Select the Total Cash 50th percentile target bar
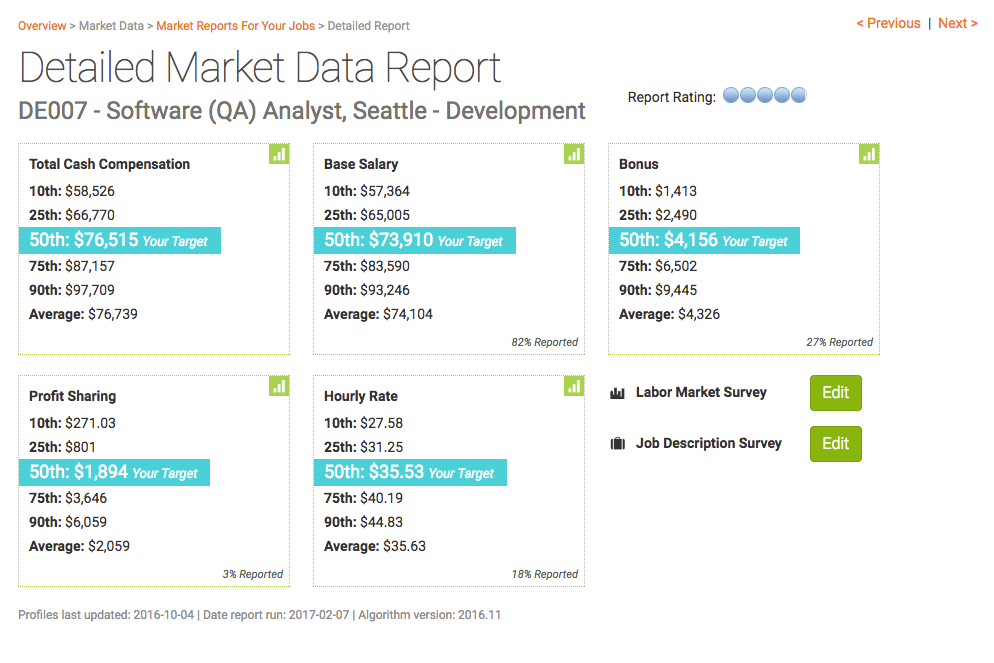The height and width of the screenshot is (663, 994). coord(120,240)
